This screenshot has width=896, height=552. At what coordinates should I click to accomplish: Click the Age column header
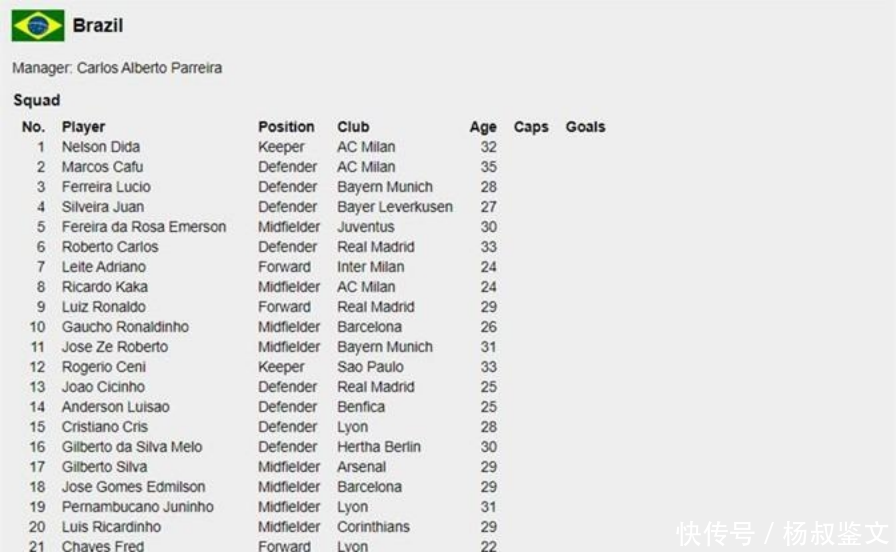coord(483,127)
